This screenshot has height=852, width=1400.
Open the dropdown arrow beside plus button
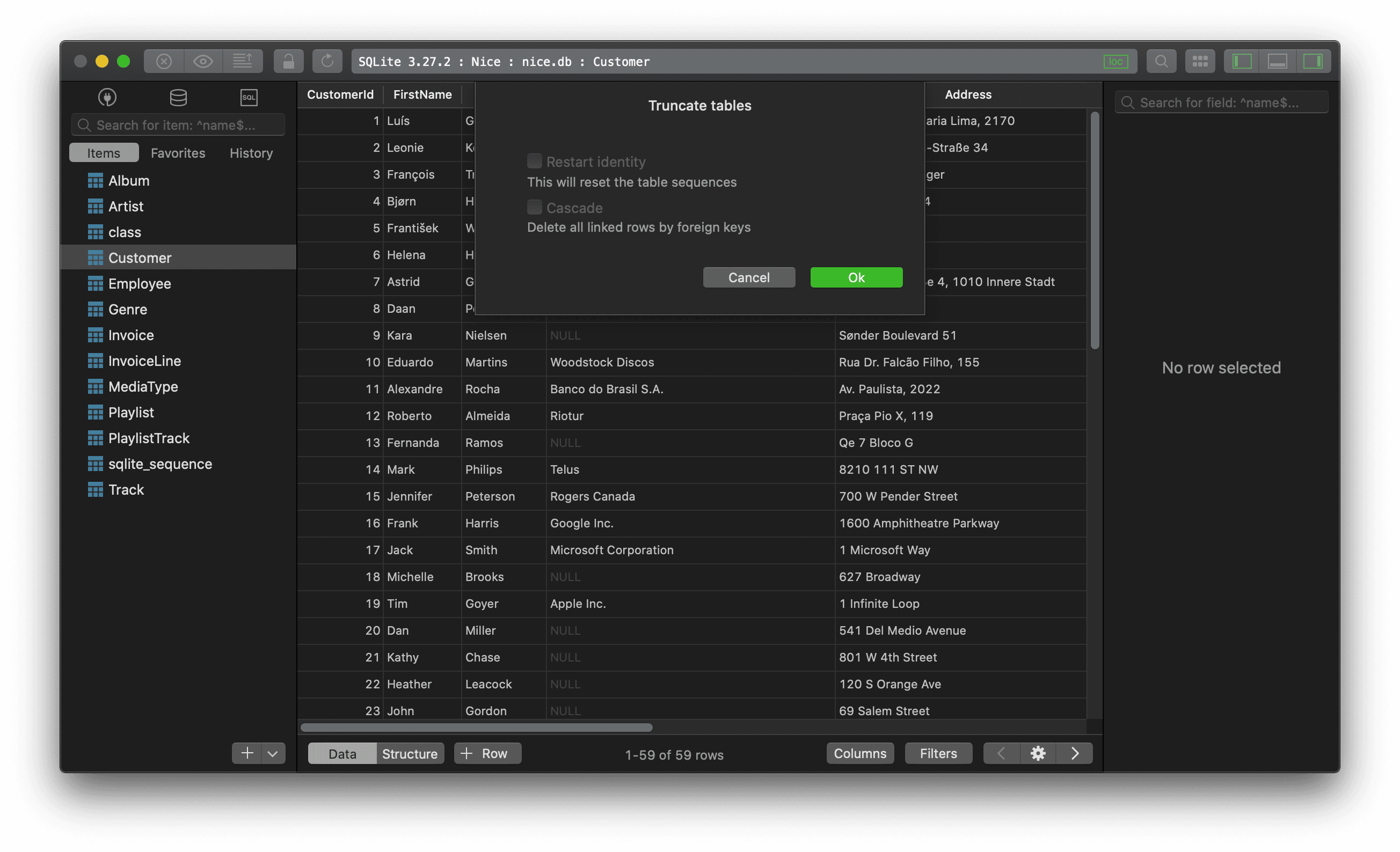click(273, 753)
